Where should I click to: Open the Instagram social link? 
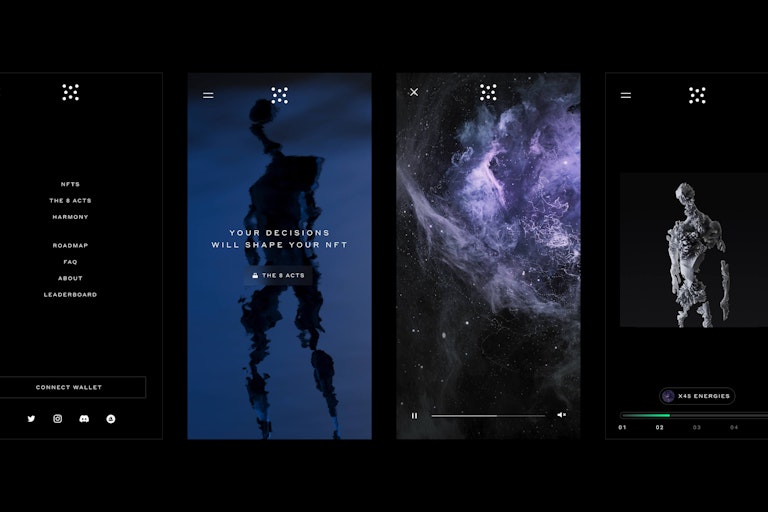click(58, 419)
